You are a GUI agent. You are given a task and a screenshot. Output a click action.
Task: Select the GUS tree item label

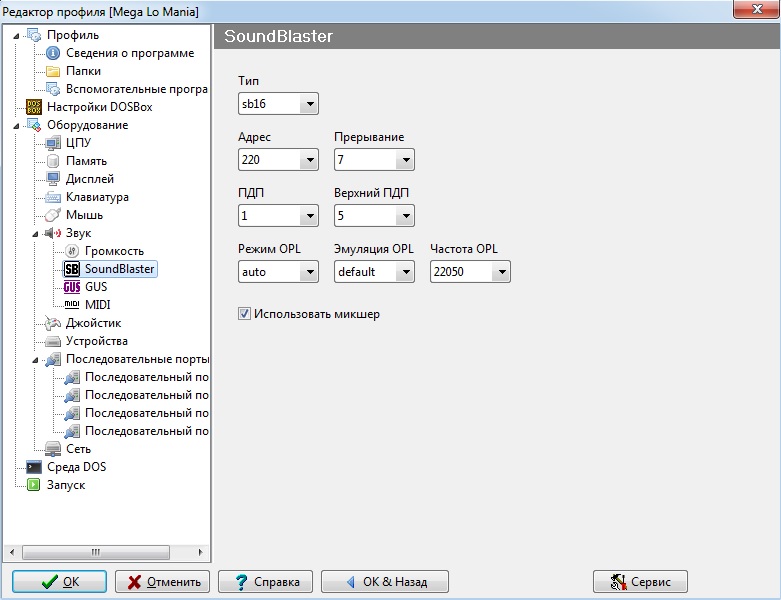tap(96, 287)
